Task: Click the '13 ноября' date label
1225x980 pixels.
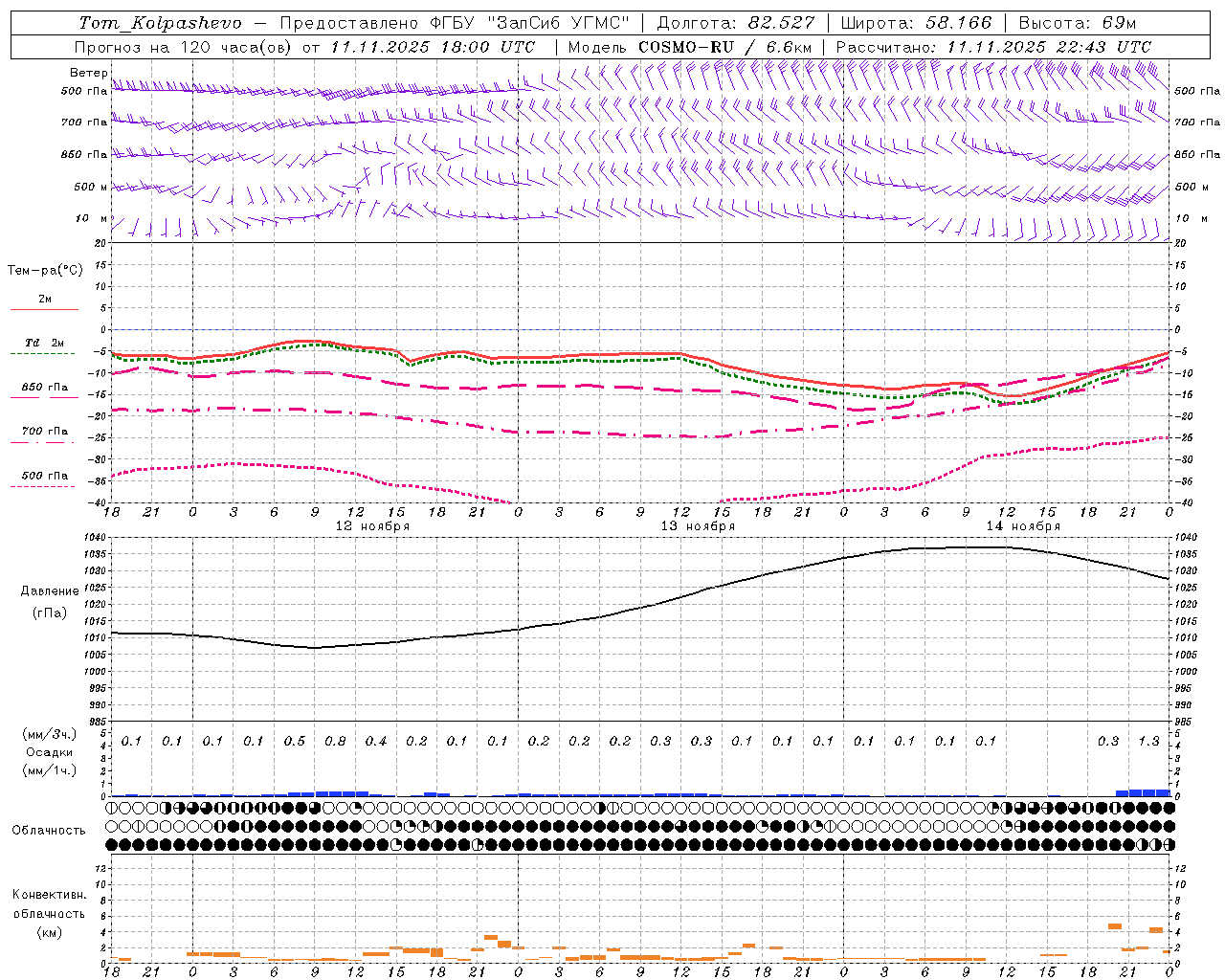Action: pos(698,526)
